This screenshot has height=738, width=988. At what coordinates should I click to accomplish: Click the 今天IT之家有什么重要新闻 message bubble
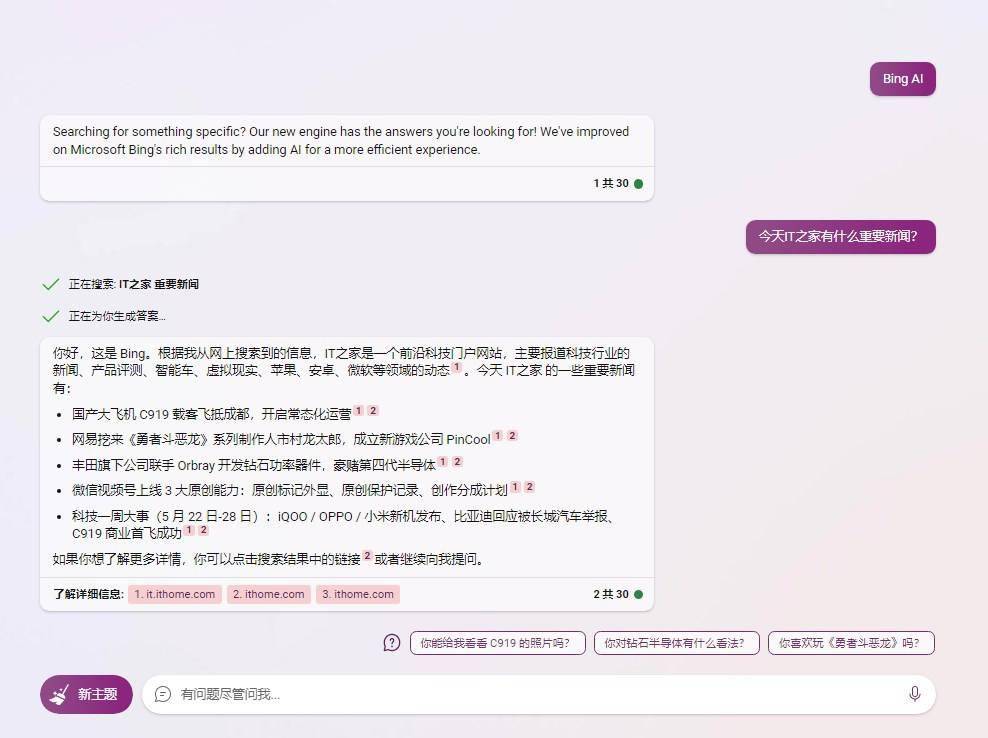tap(840, 237)
